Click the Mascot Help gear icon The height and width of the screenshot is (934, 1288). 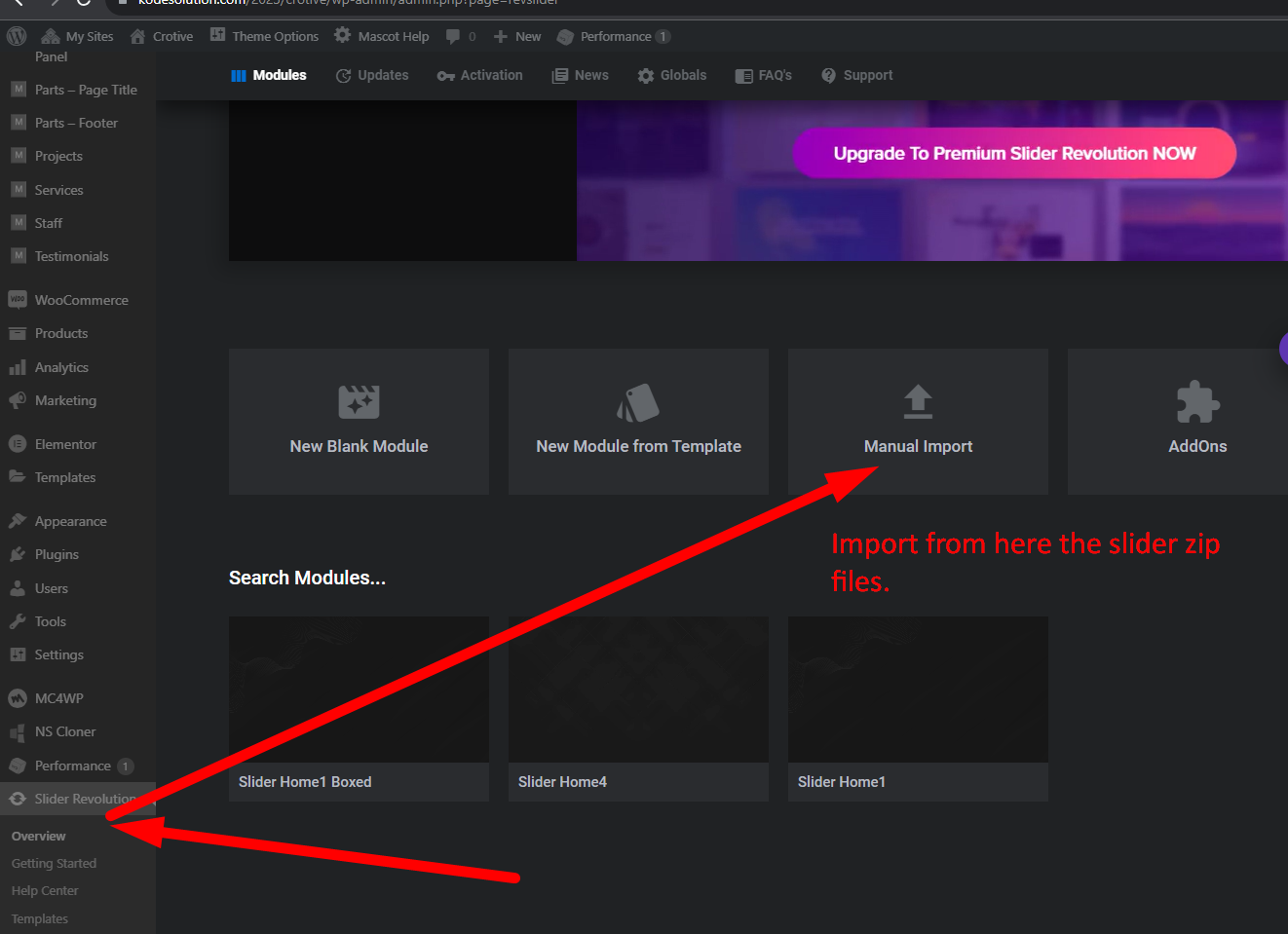coord(342,35)
